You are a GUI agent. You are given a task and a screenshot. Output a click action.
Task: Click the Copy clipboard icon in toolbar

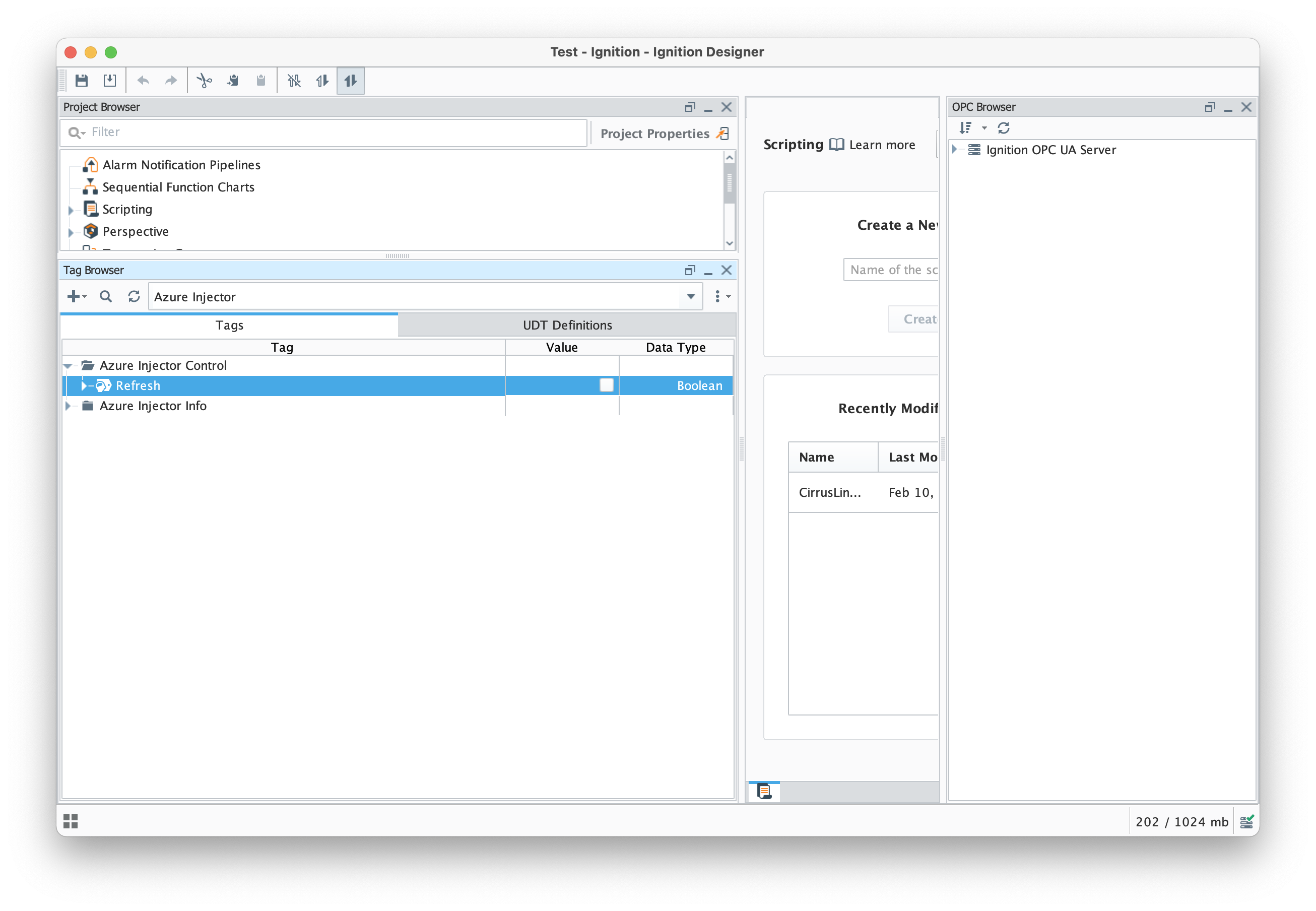232,81
